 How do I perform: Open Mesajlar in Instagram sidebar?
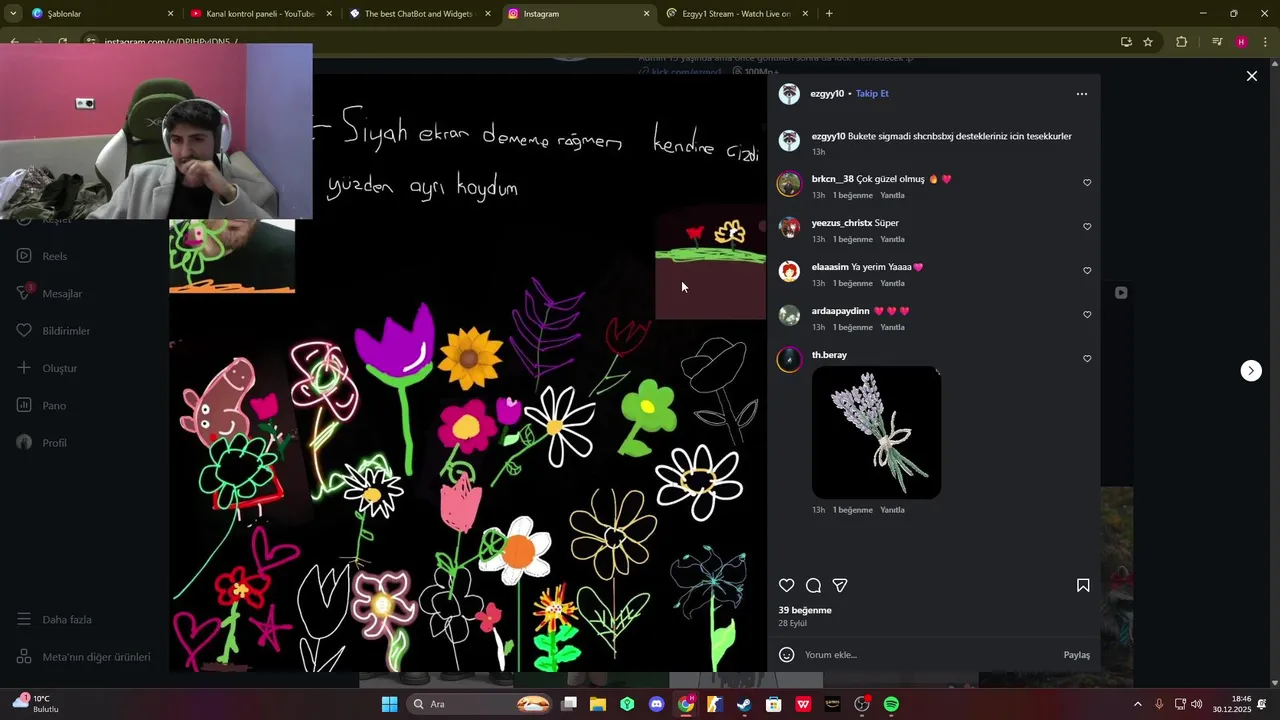pyautogui.click(x=49, y=294)
